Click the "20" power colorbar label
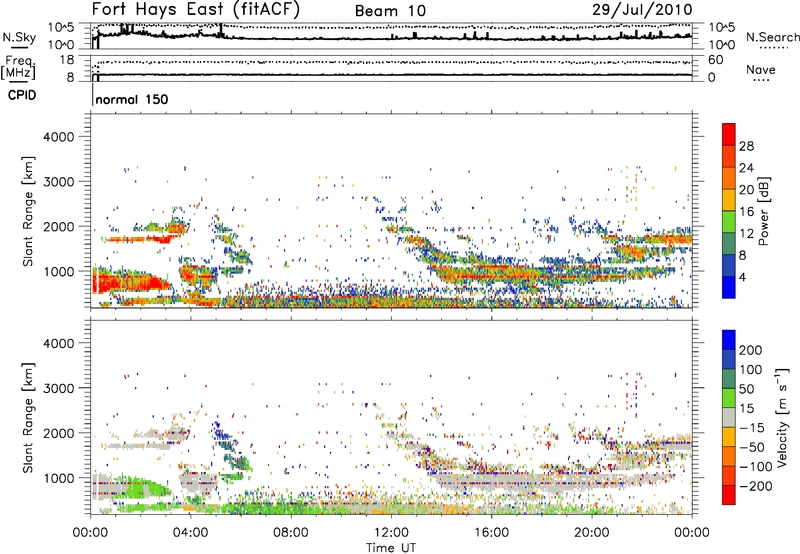 [746, 190]
